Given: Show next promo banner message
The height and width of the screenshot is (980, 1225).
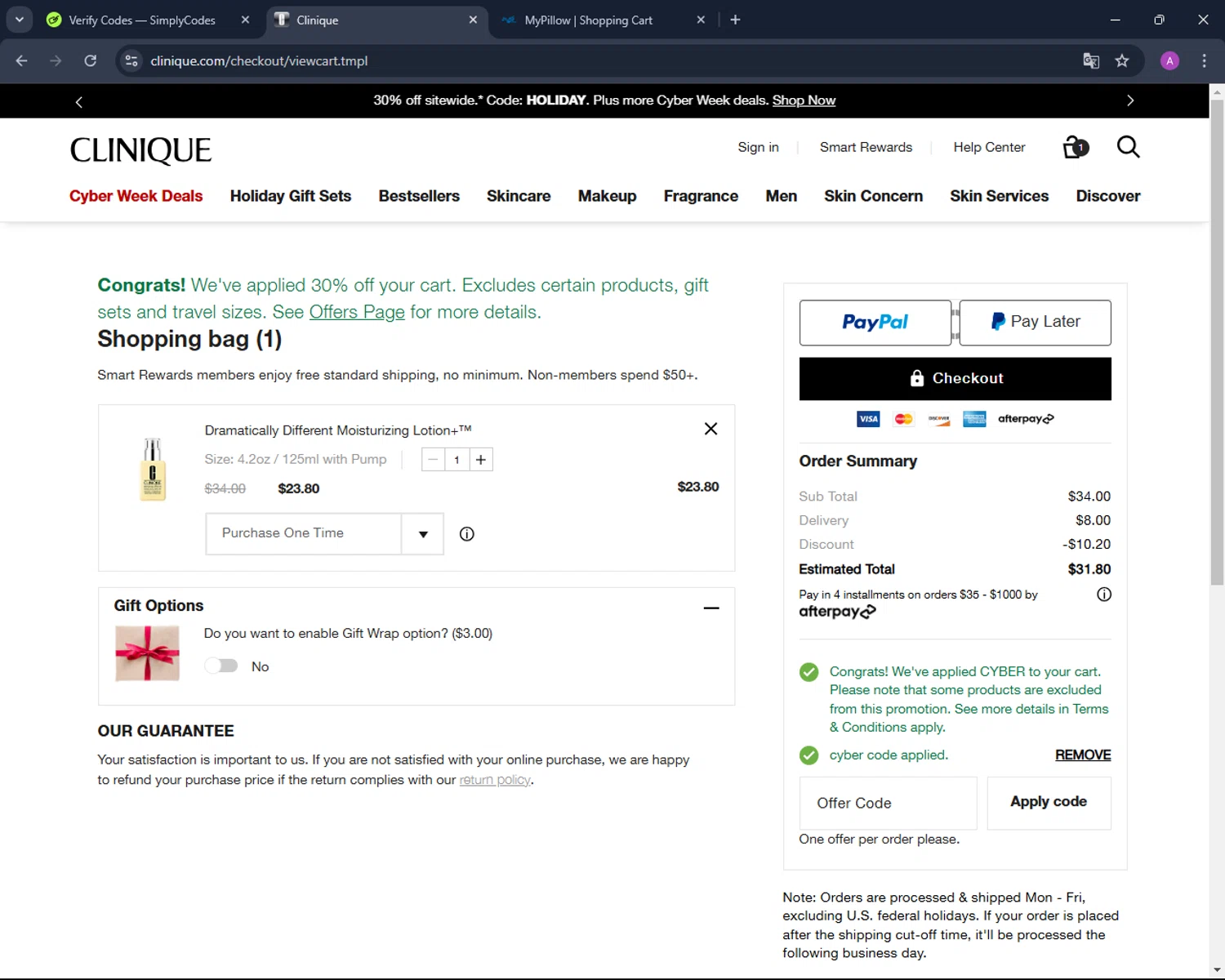Looking at the screenshot, I should tap(1130, 100).
